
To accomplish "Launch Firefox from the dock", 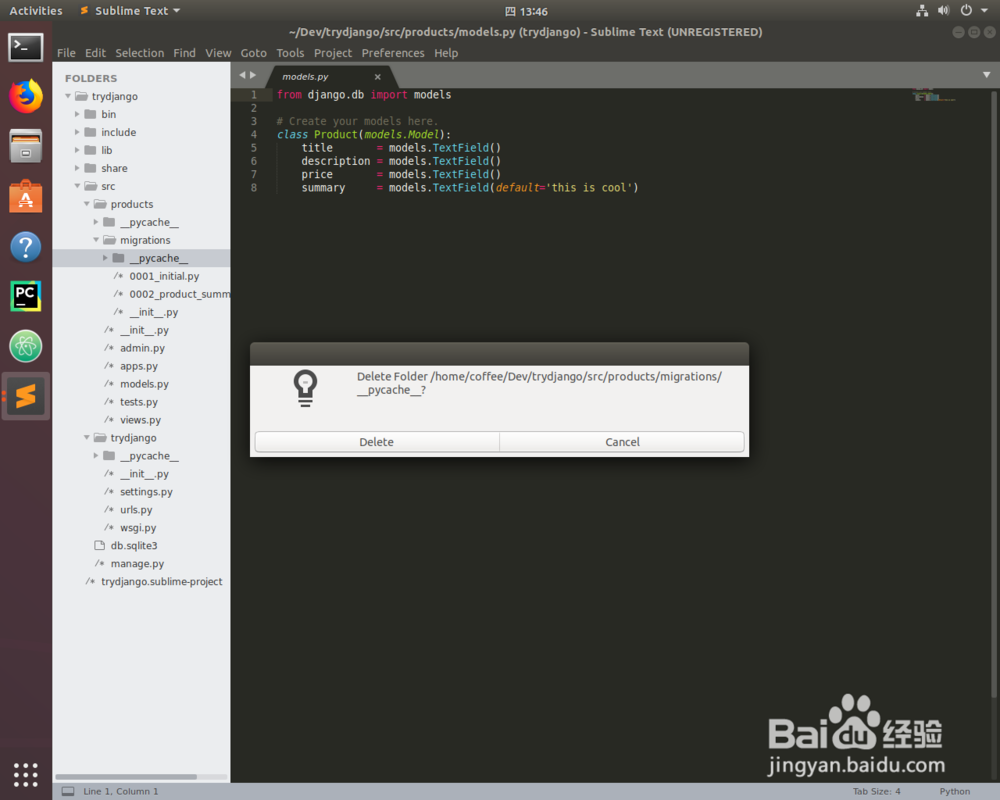I will pos(26,96).
